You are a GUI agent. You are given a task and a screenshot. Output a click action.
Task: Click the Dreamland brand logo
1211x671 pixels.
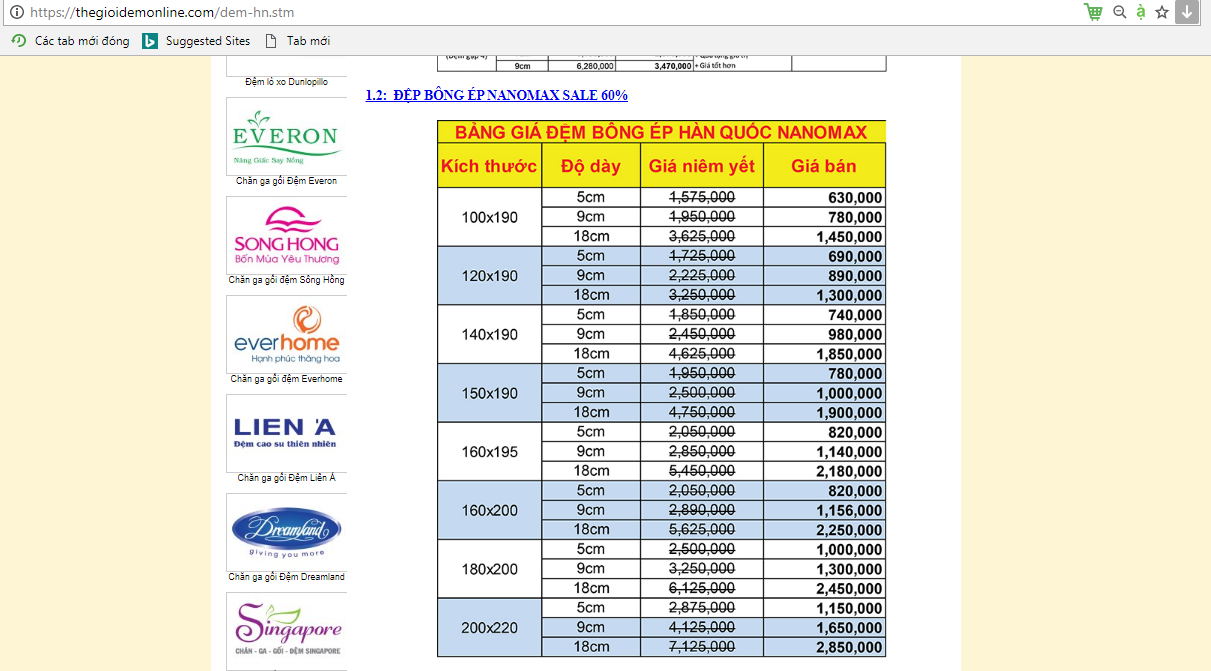[286, 531]
